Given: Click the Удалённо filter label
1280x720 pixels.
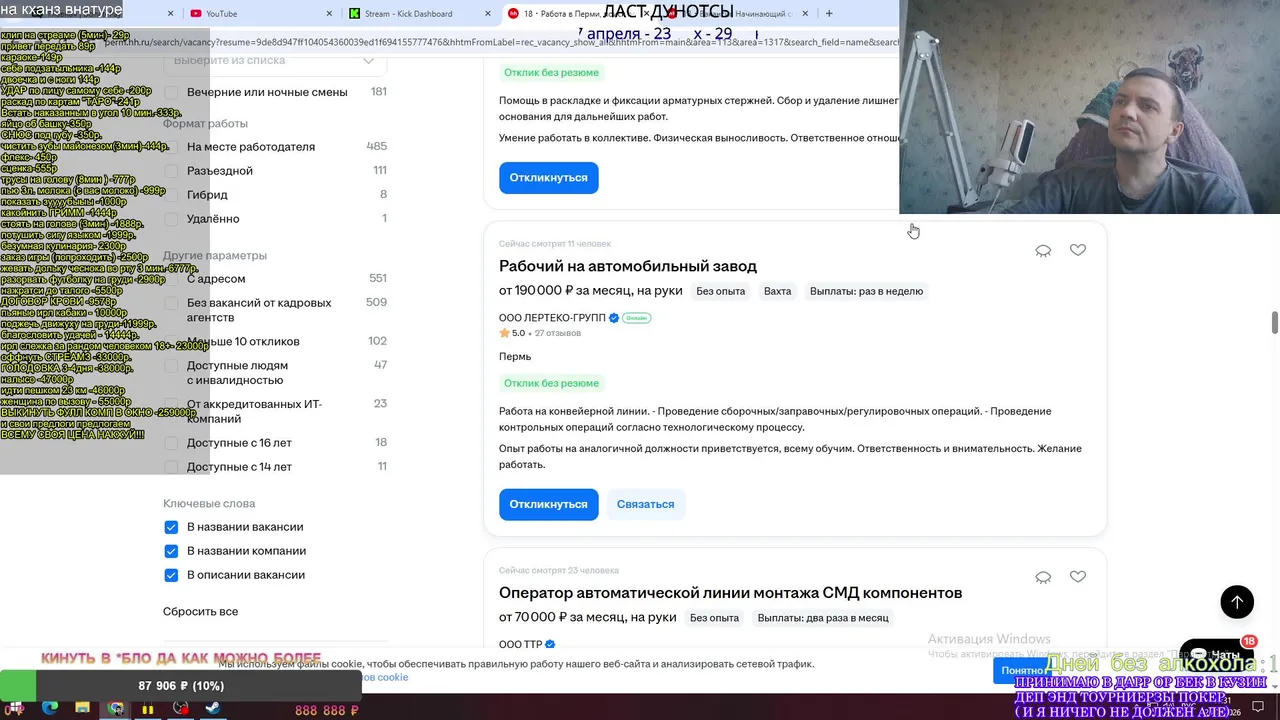Looking at the screenshot, I should point(213,219).
